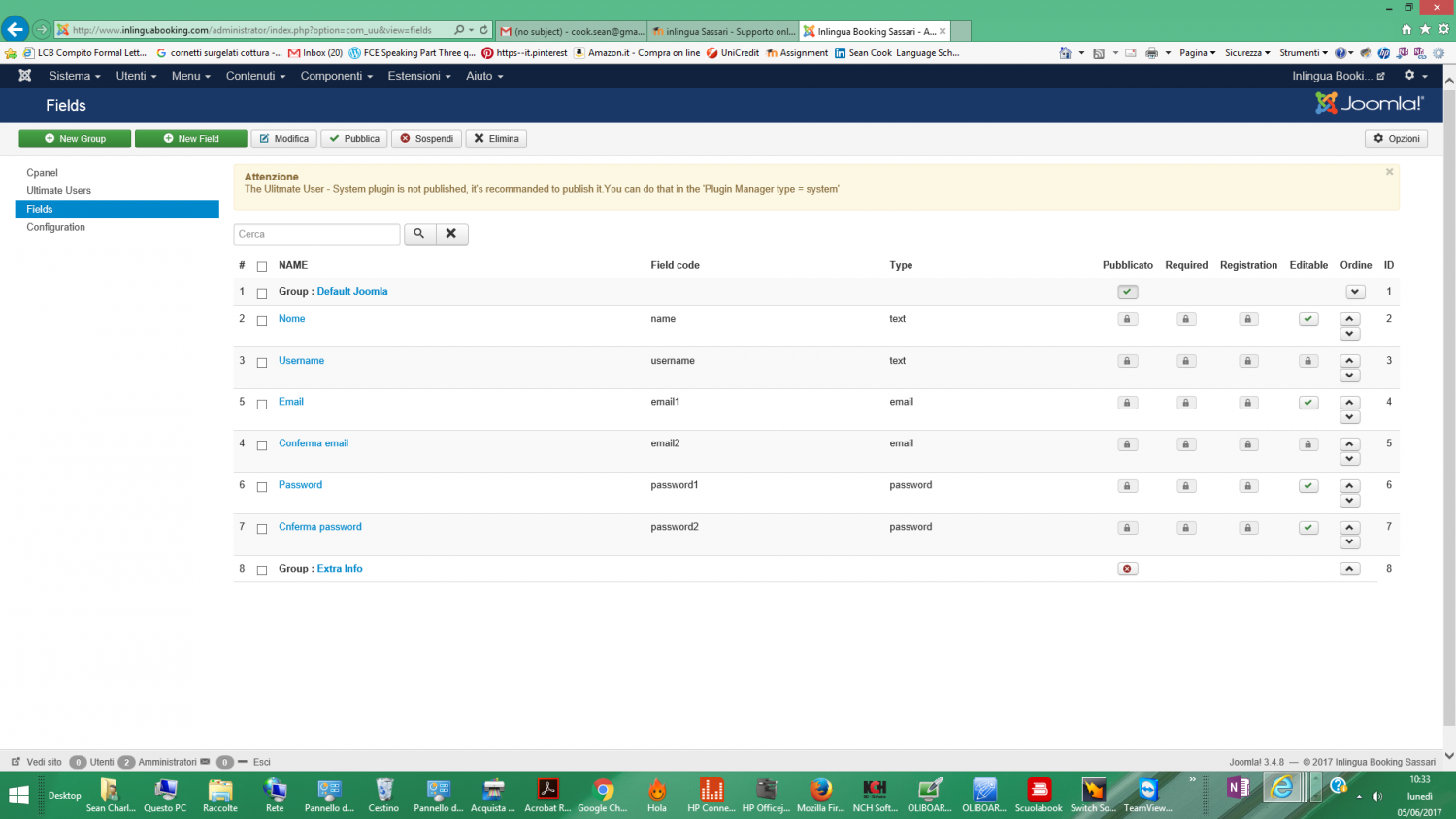
Task: Click the Editable checkmark for Email field
Action: [x=1308, y=403]
